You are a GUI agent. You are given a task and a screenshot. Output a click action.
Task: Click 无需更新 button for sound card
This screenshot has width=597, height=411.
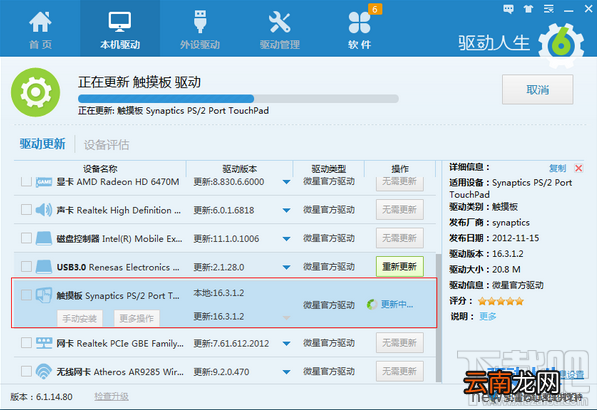click(x=400, y=209)
